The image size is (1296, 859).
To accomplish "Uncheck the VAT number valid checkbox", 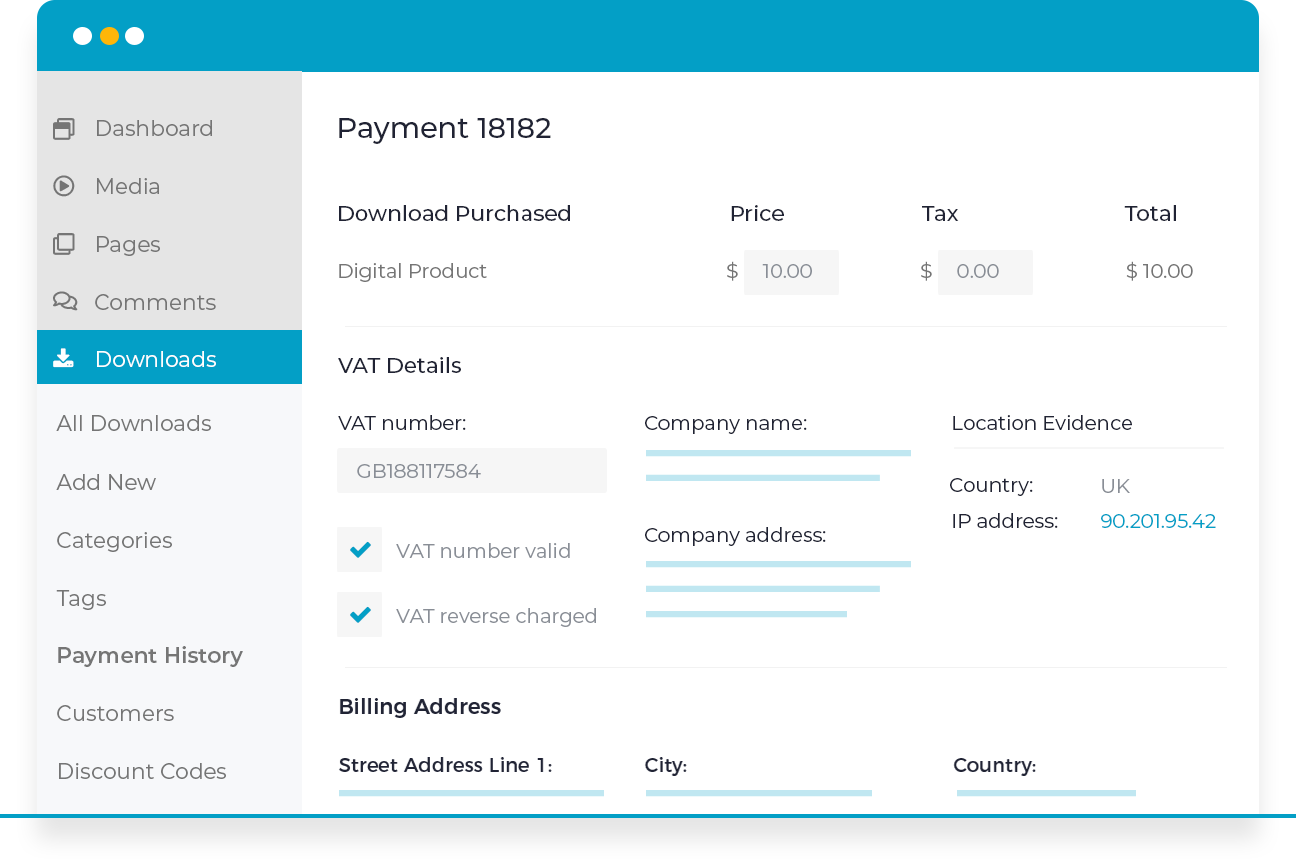I will tap(359, 549).
